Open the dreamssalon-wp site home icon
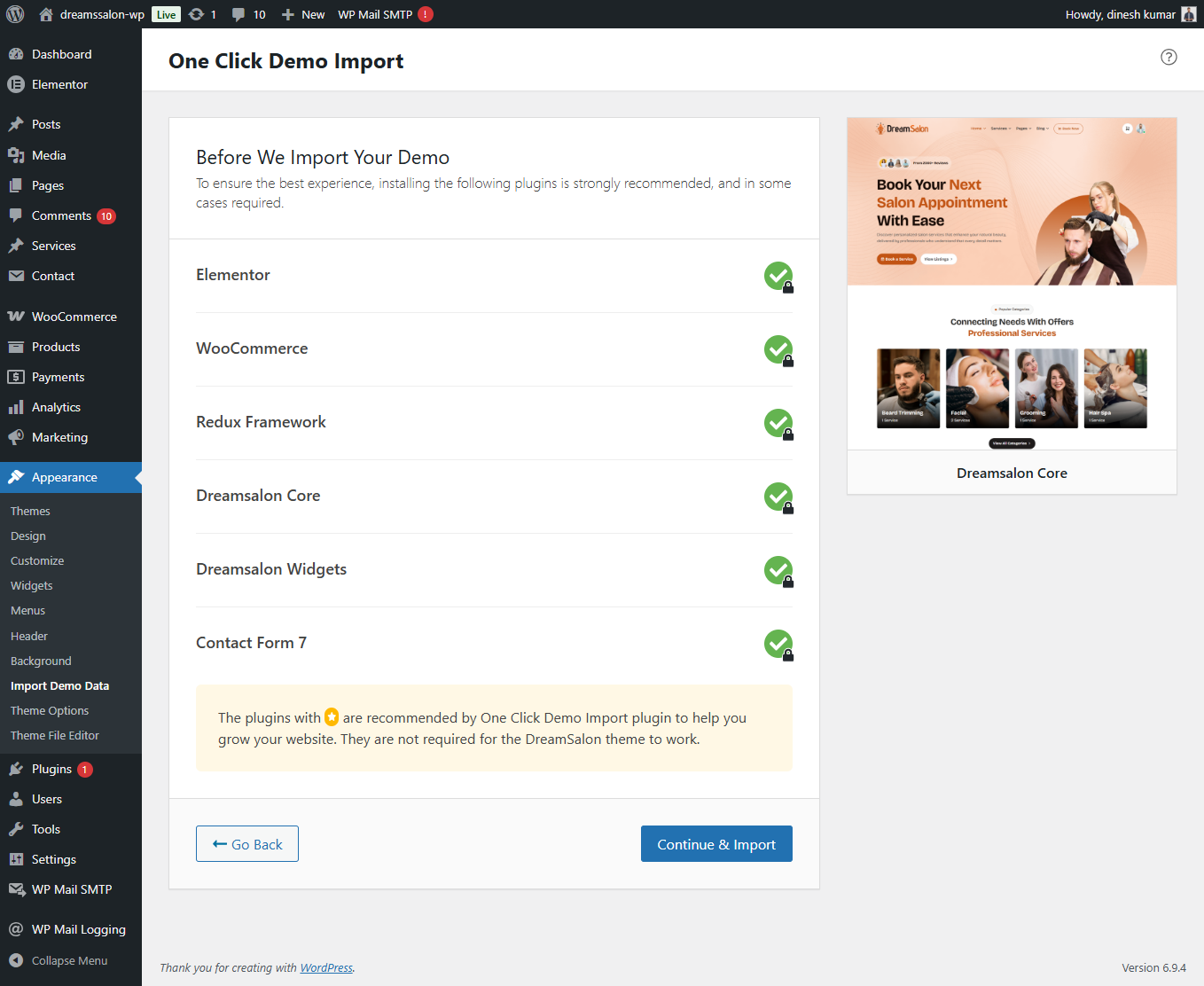 [46, 14]
